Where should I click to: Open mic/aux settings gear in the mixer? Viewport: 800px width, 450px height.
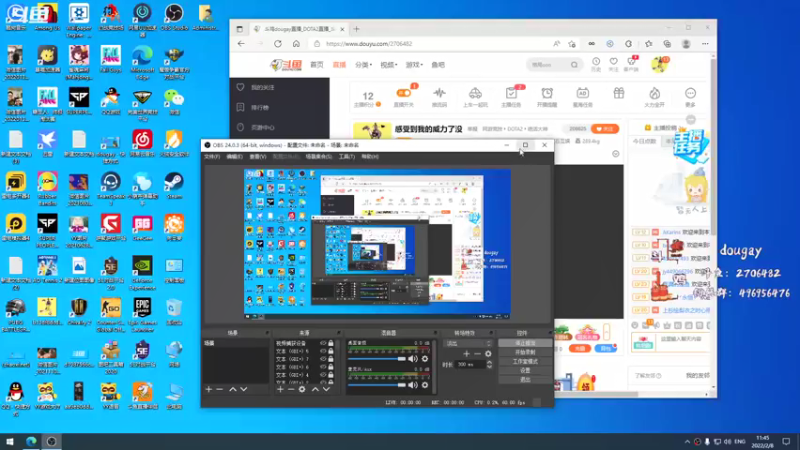point(424,385)
